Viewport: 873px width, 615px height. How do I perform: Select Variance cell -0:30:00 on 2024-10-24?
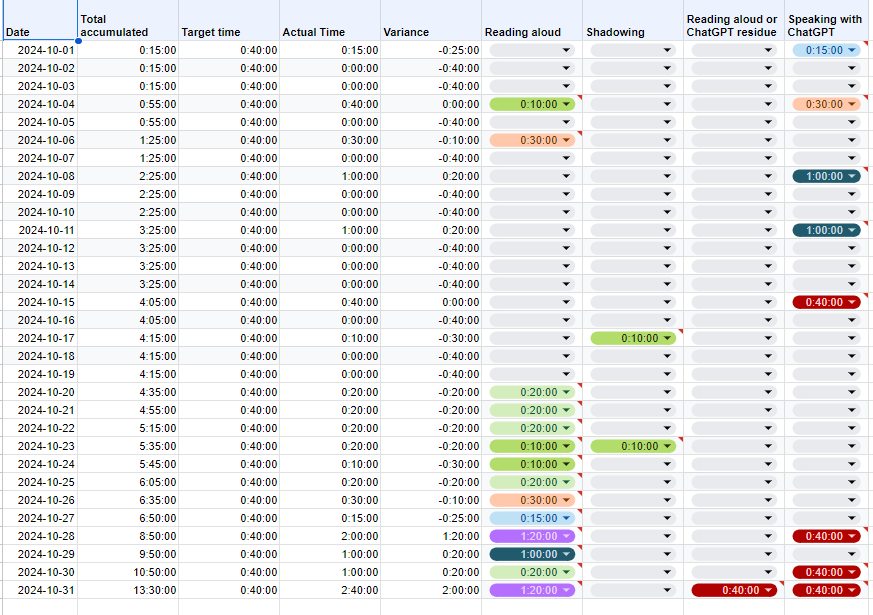pos(431,464)
